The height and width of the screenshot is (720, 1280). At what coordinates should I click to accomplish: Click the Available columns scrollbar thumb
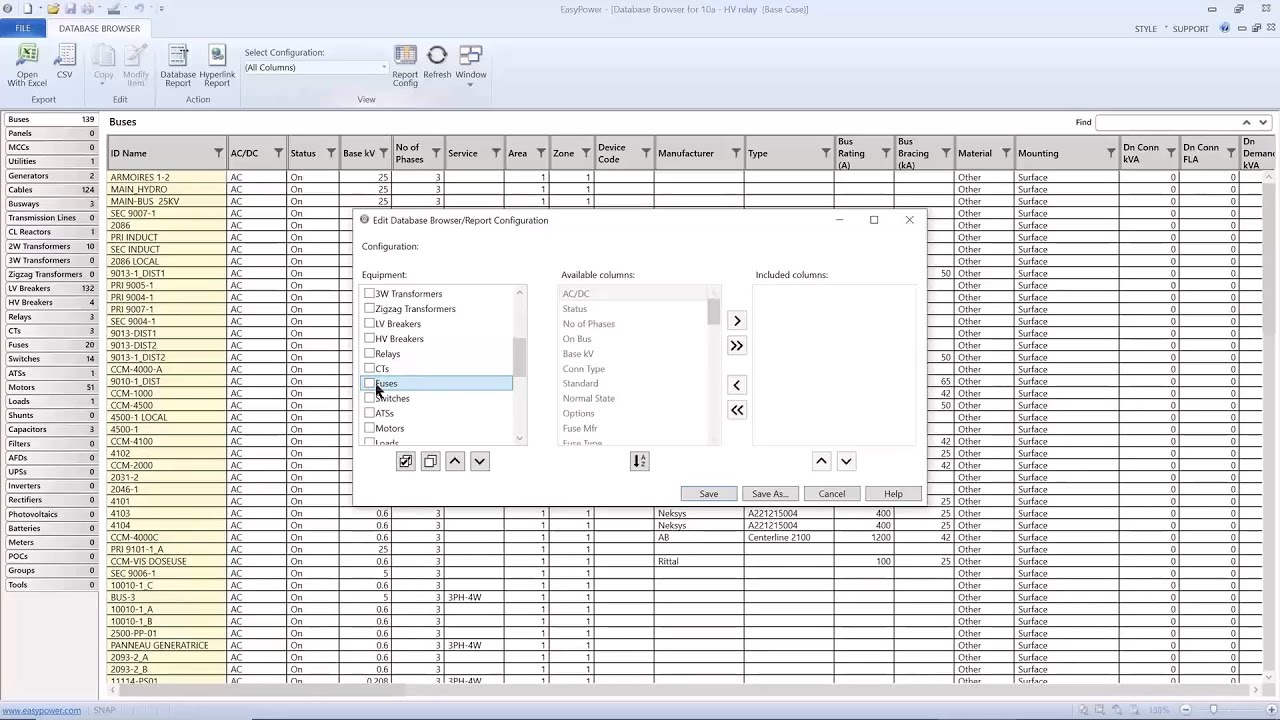pos(713,312)
